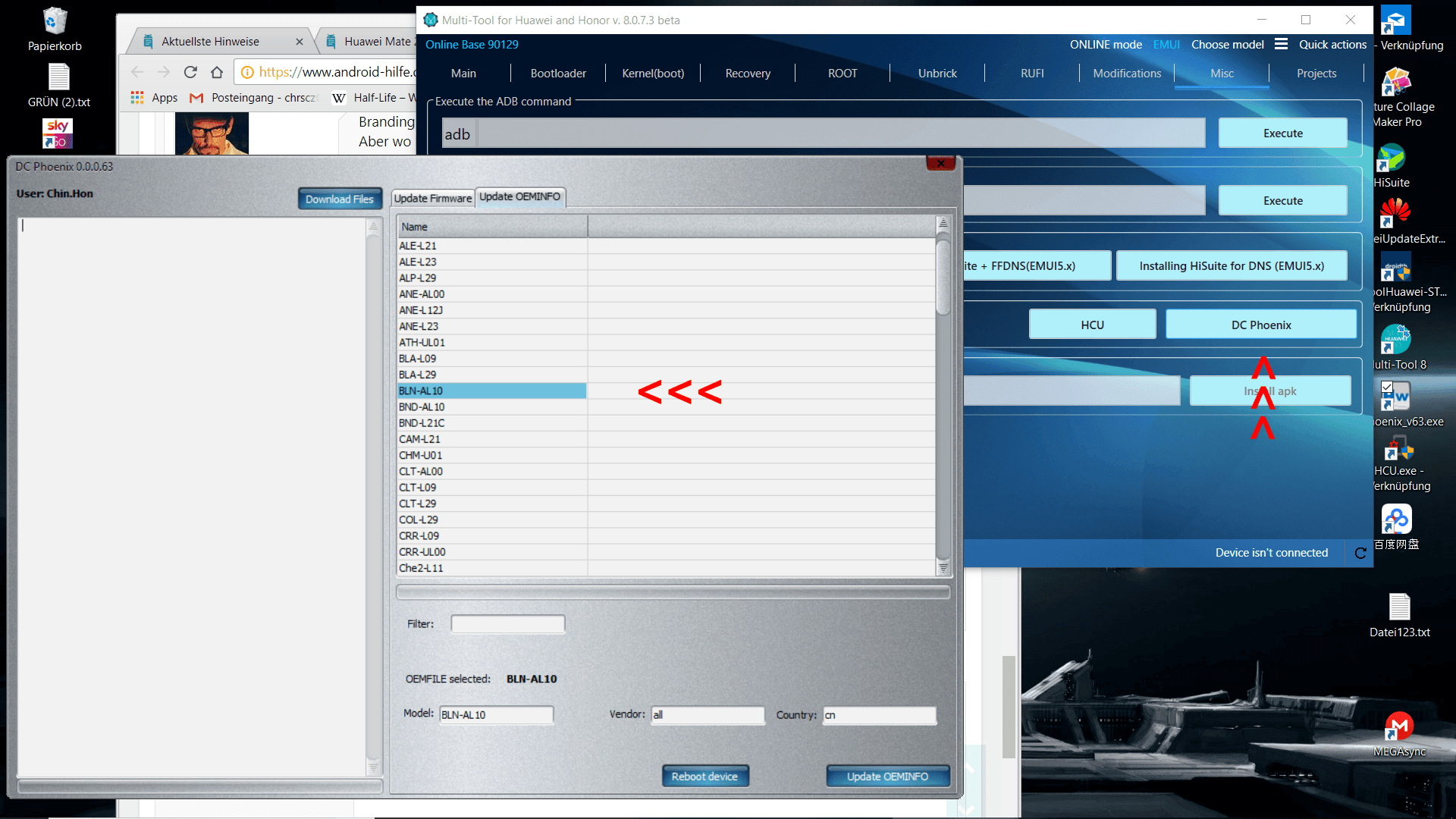The image size is (1456, 819).
Task: Go back in the Chrome browser
Action: point(137,72)
